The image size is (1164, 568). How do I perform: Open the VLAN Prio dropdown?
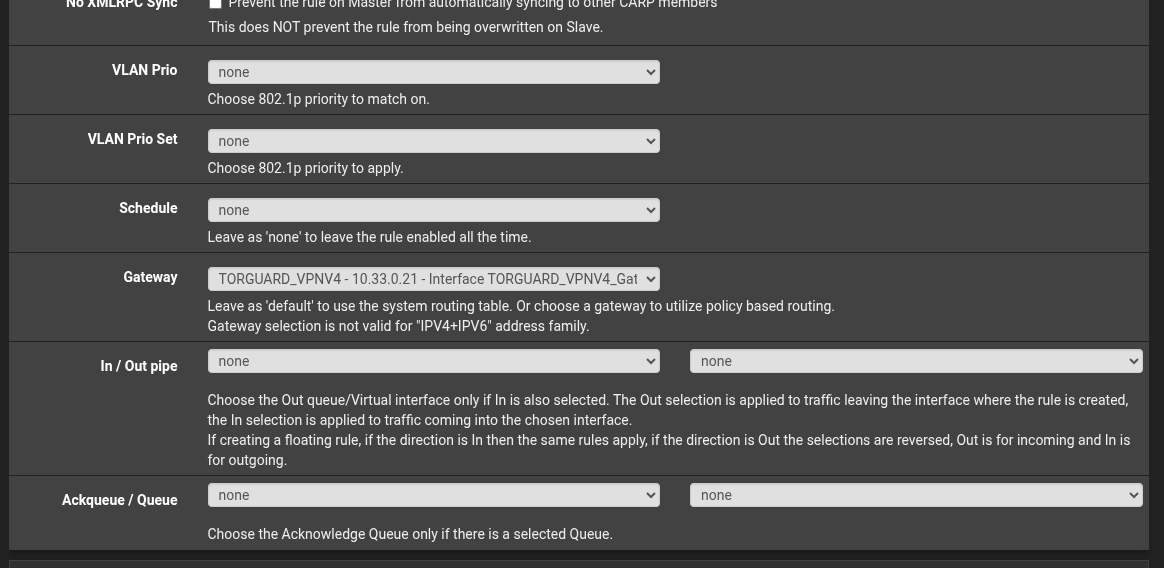433,72
